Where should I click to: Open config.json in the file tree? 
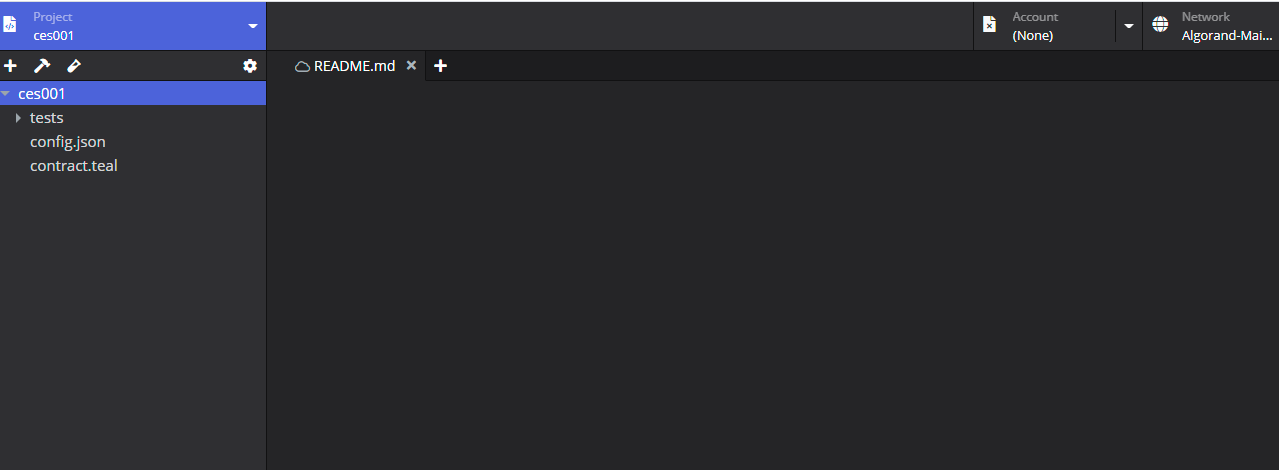(68, 142)
